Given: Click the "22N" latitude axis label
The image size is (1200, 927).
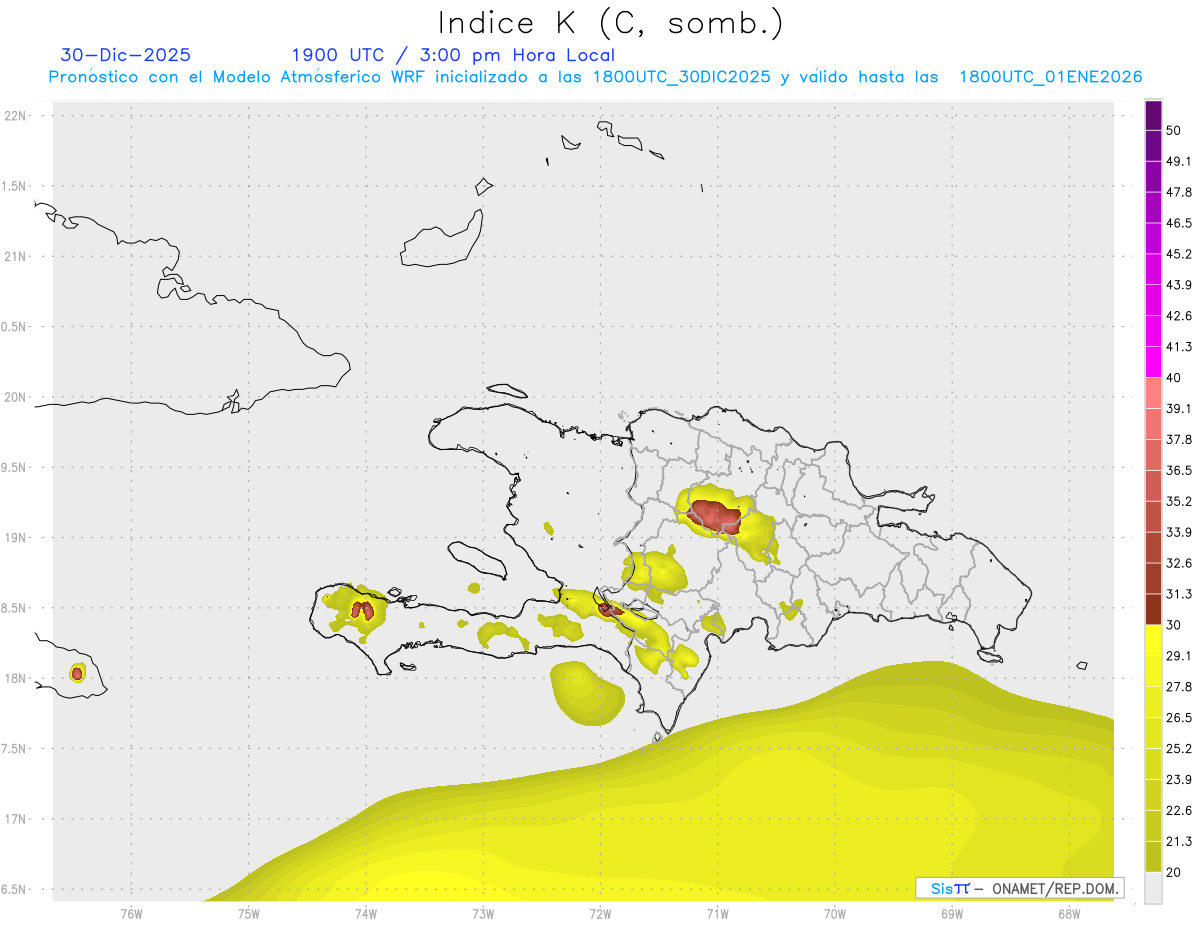Looking at the screenshot, I should click(17, 116).
